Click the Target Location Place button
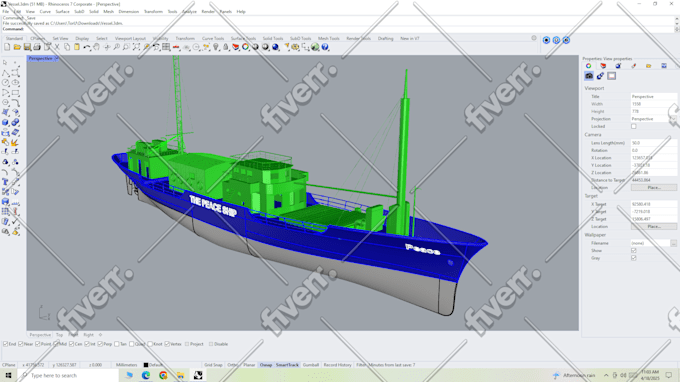 tap(654, 226)
